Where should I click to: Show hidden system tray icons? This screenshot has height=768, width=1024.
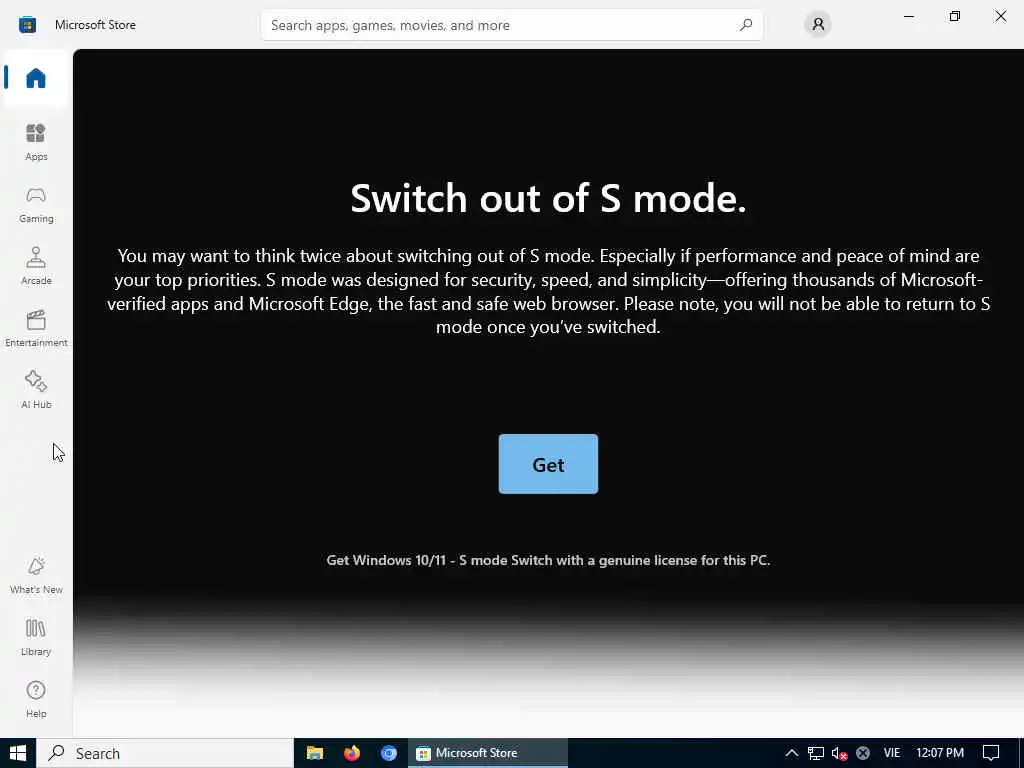(792, 753)
